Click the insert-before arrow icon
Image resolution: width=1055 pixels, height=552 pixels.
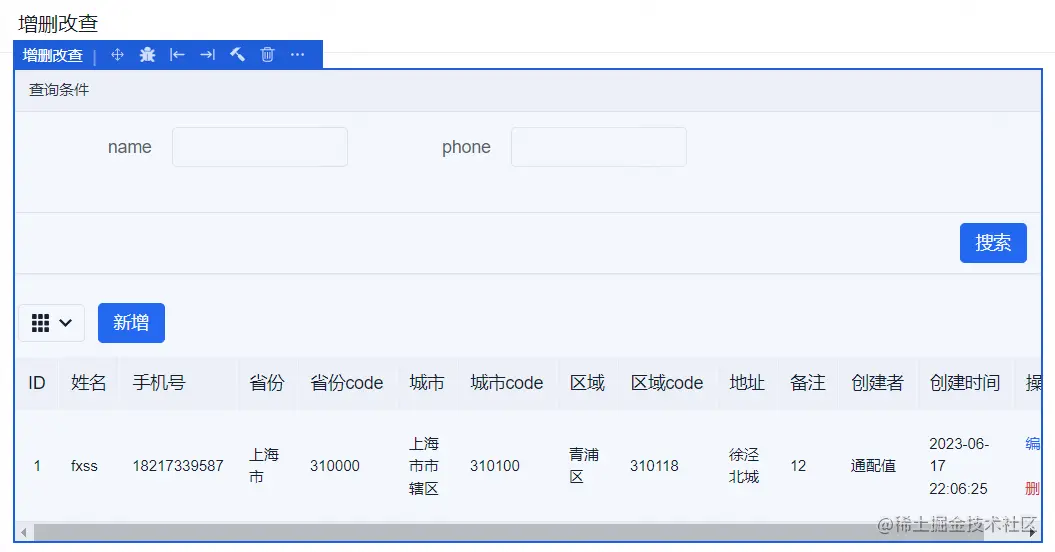click(177, 55)
